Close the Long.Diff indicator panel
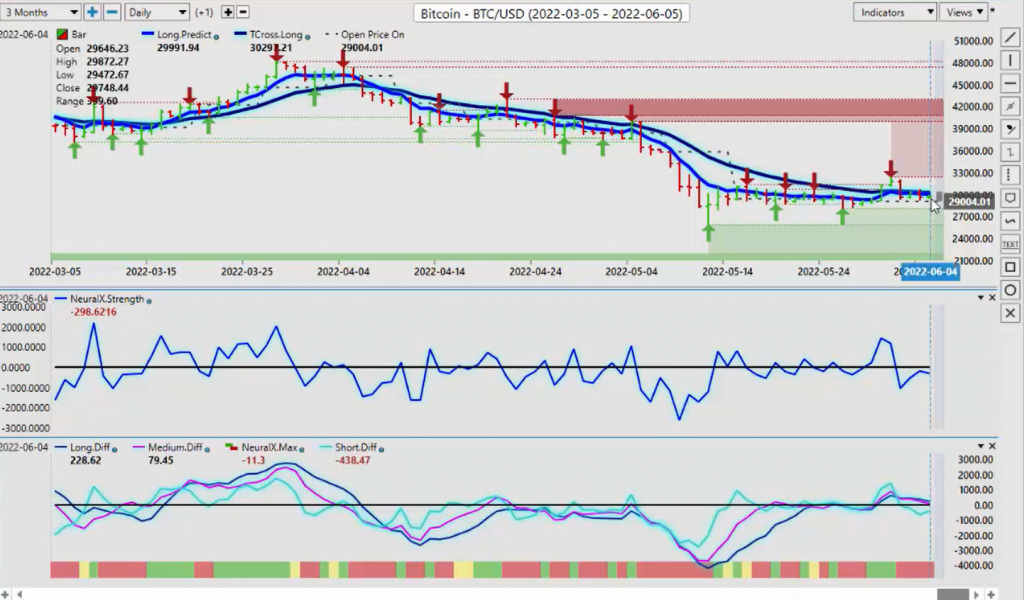1024x600 pixels. pos(992,446)
